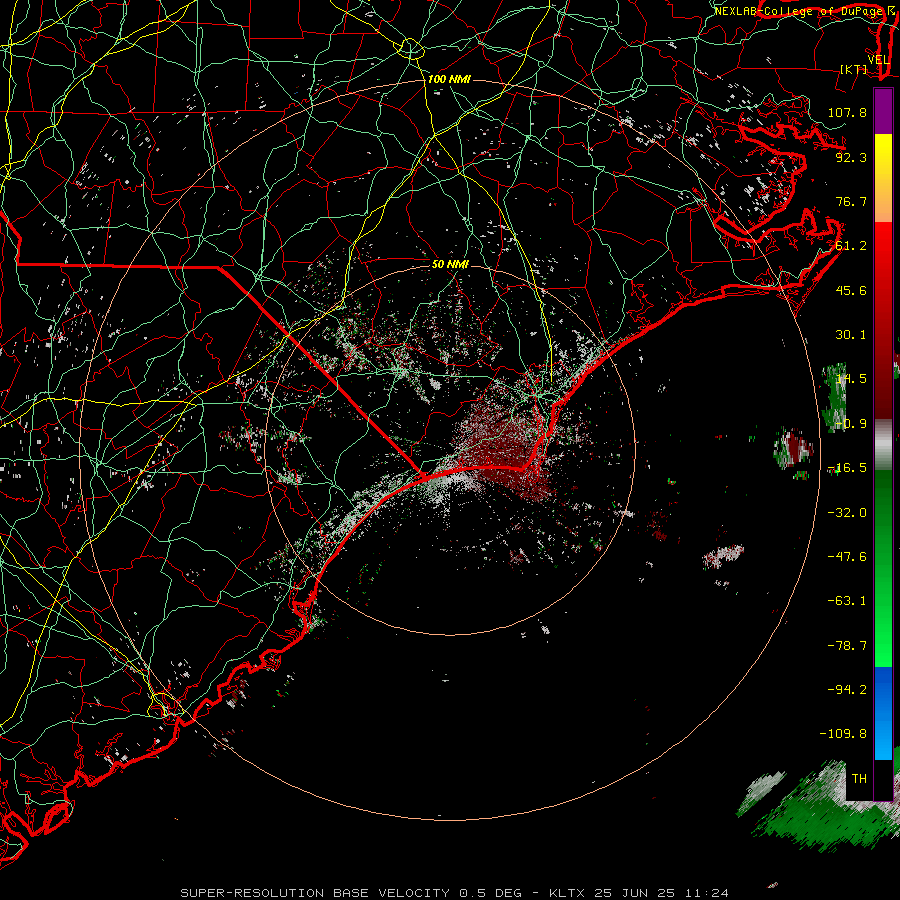The height and width of the screenshot is (900, 900).
Task: Click the 76.7 velocity scale value
Action: tap(851, 201)
